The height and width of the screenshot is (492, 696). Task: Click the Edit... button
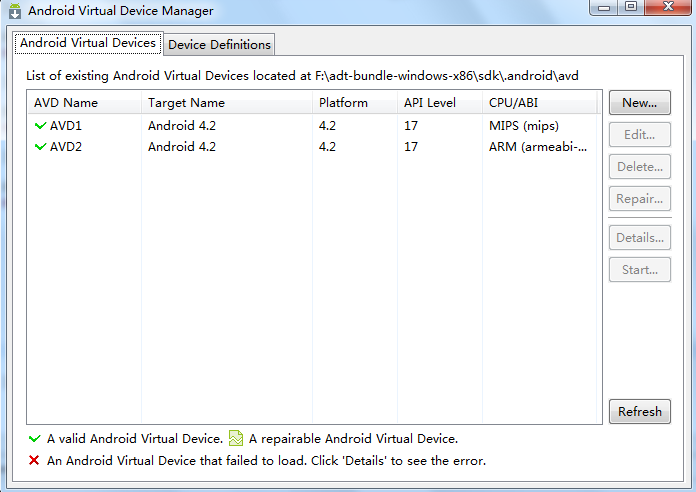pyautogui.click(x=640, y=135)
